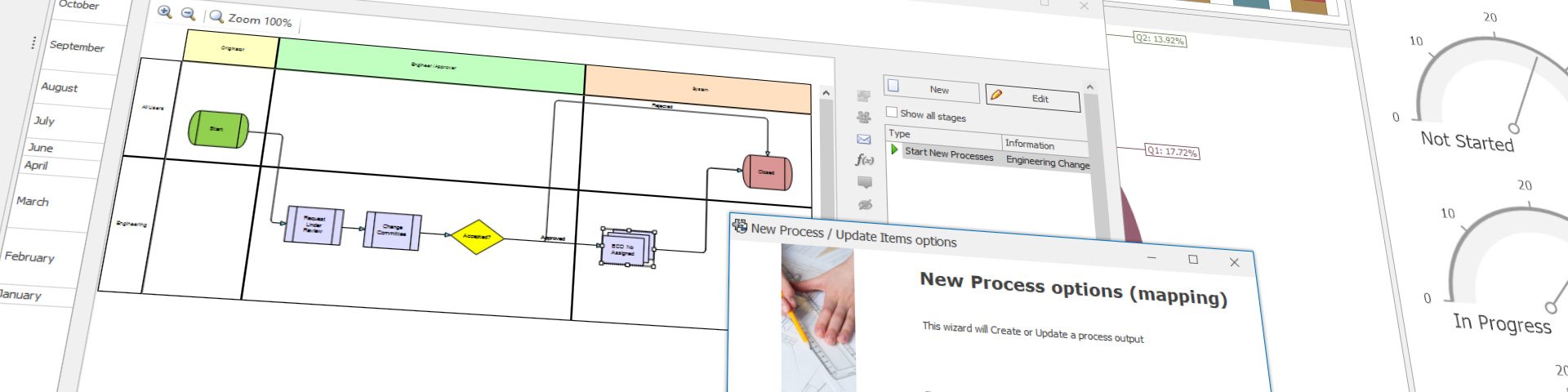Enable the Show all stages checkbox
Viewport: 1568px width, 392px height.
point(892,112)
